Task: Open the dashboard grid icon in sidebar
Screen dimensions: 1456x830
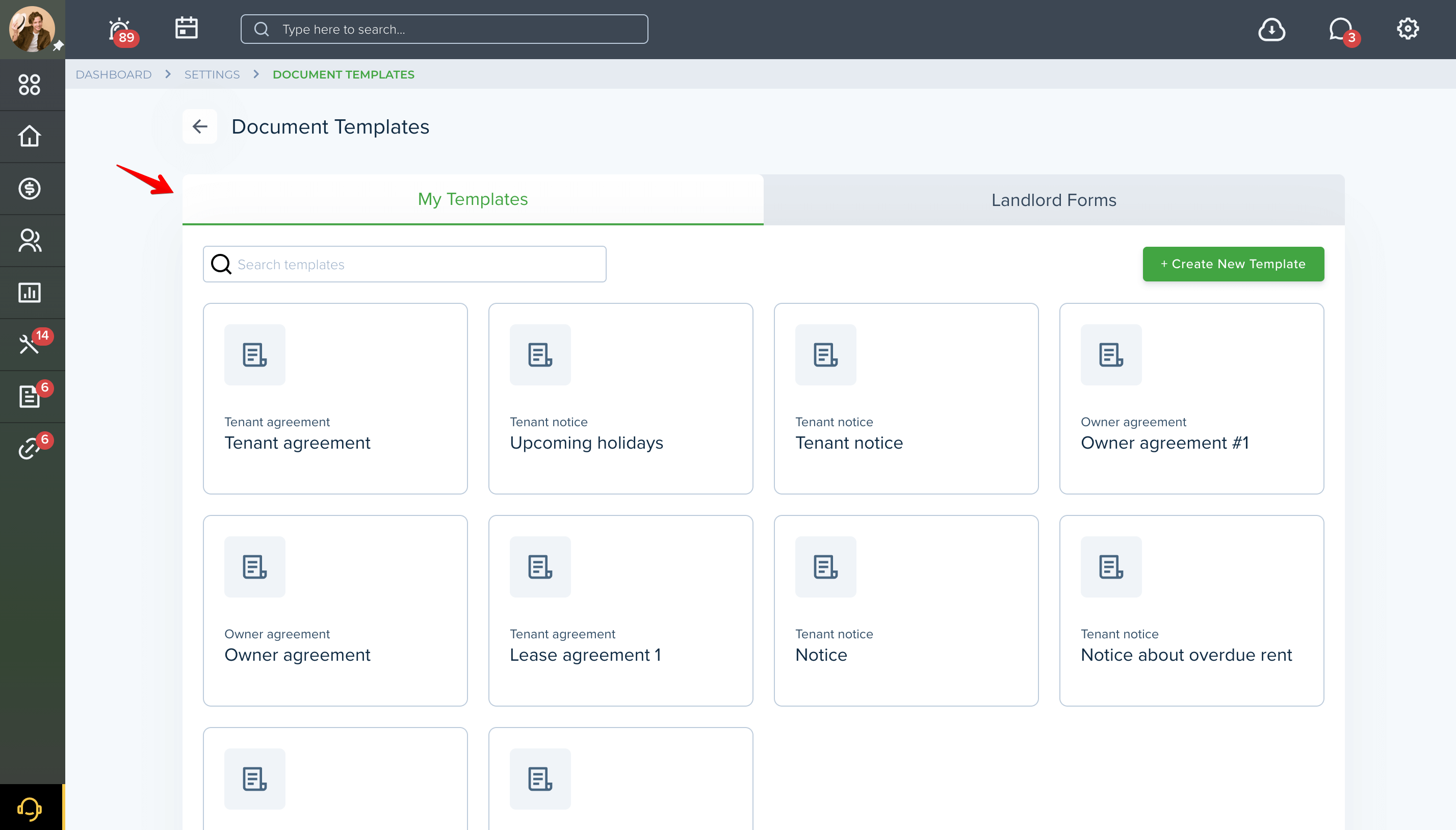Action: (30, 84)
